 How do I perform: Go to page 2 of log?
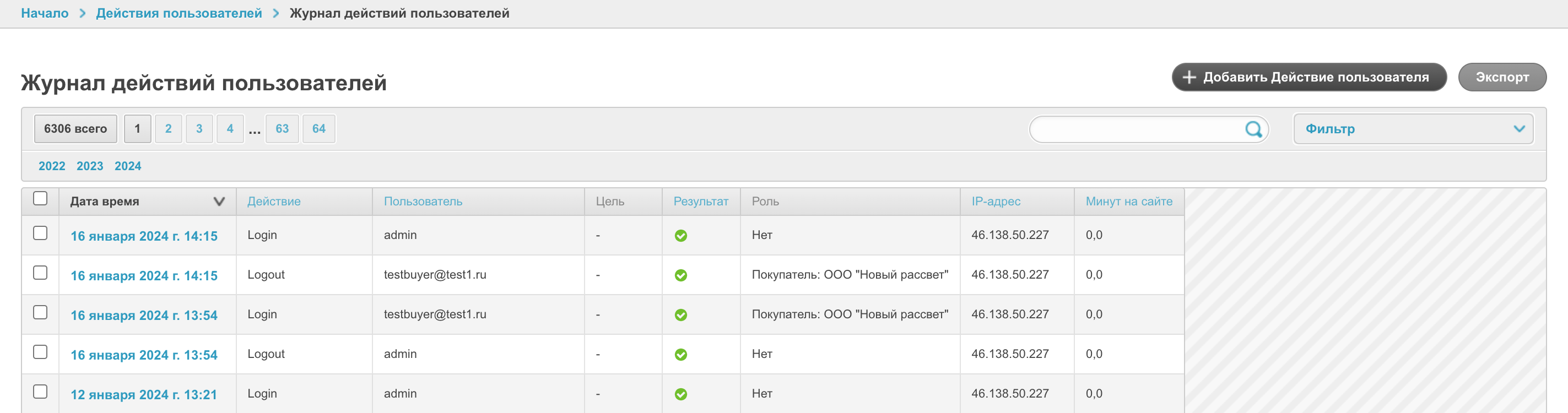pos(168,129)
